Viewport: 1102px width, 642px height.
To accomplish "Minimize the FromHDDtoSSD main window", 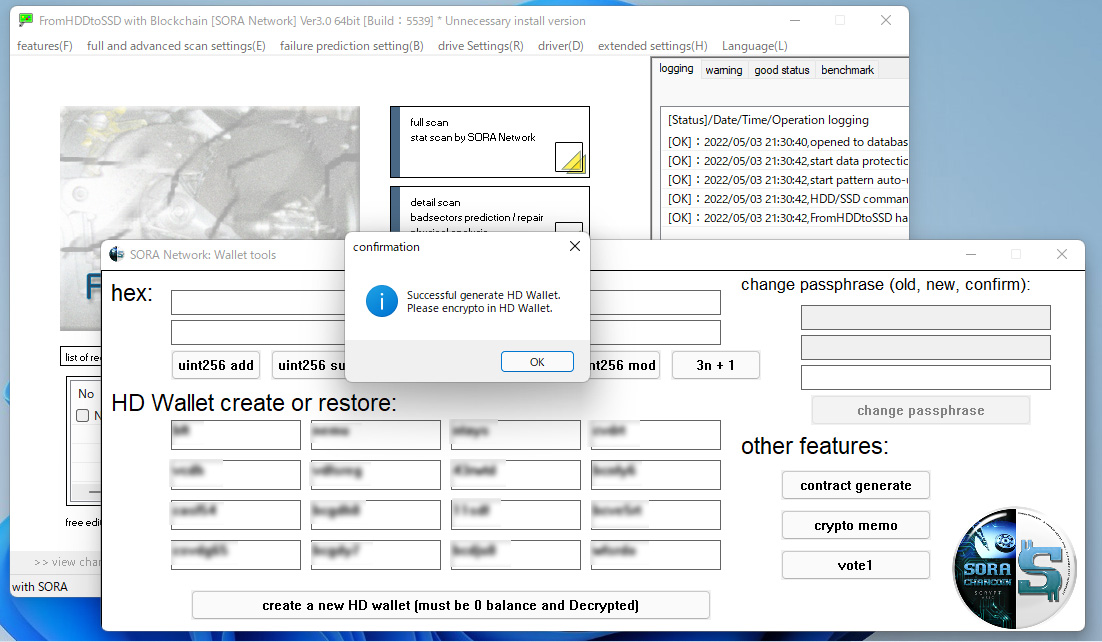I will click(795, 20).
